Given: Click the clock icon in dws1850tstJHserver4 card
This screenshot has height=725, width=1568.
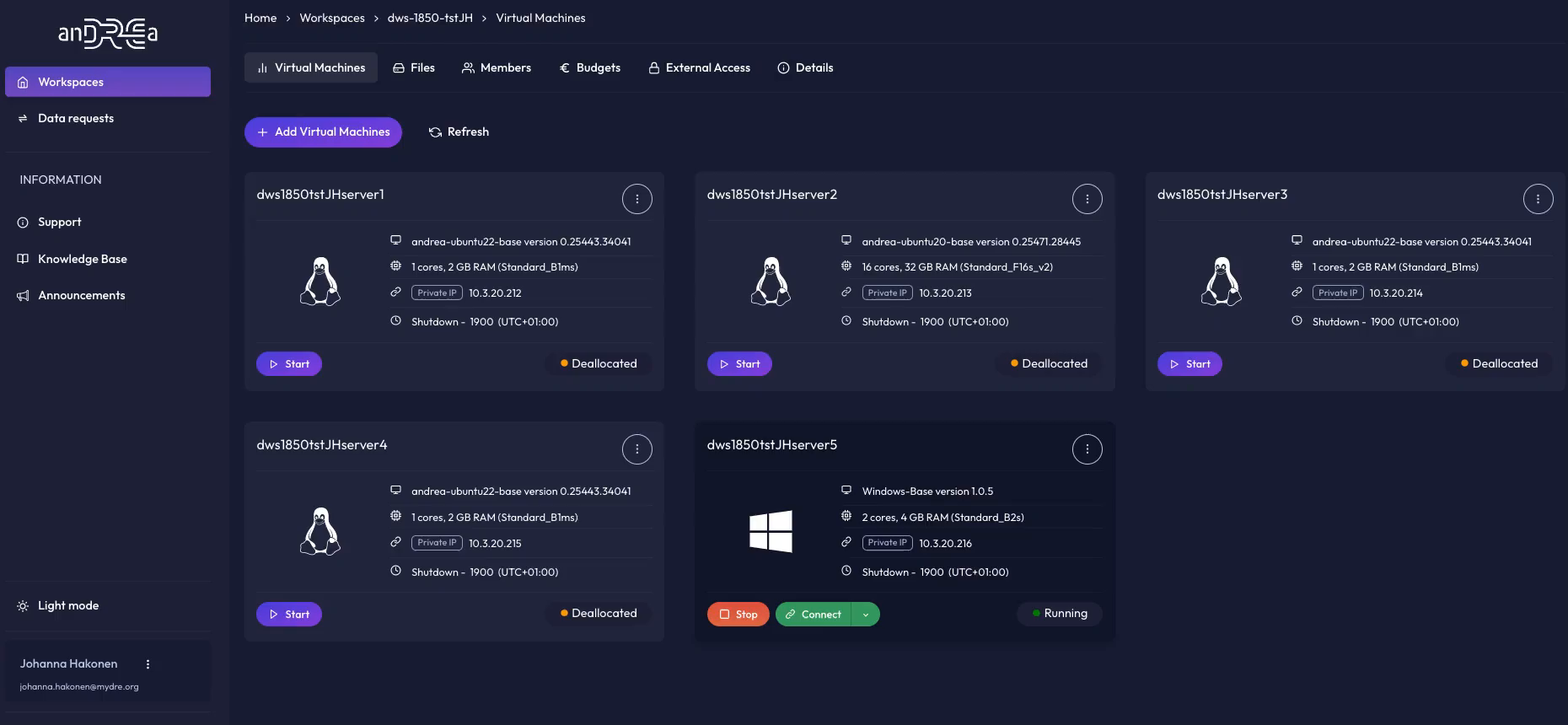Looking at the screenshot, I should coord(395,571).
